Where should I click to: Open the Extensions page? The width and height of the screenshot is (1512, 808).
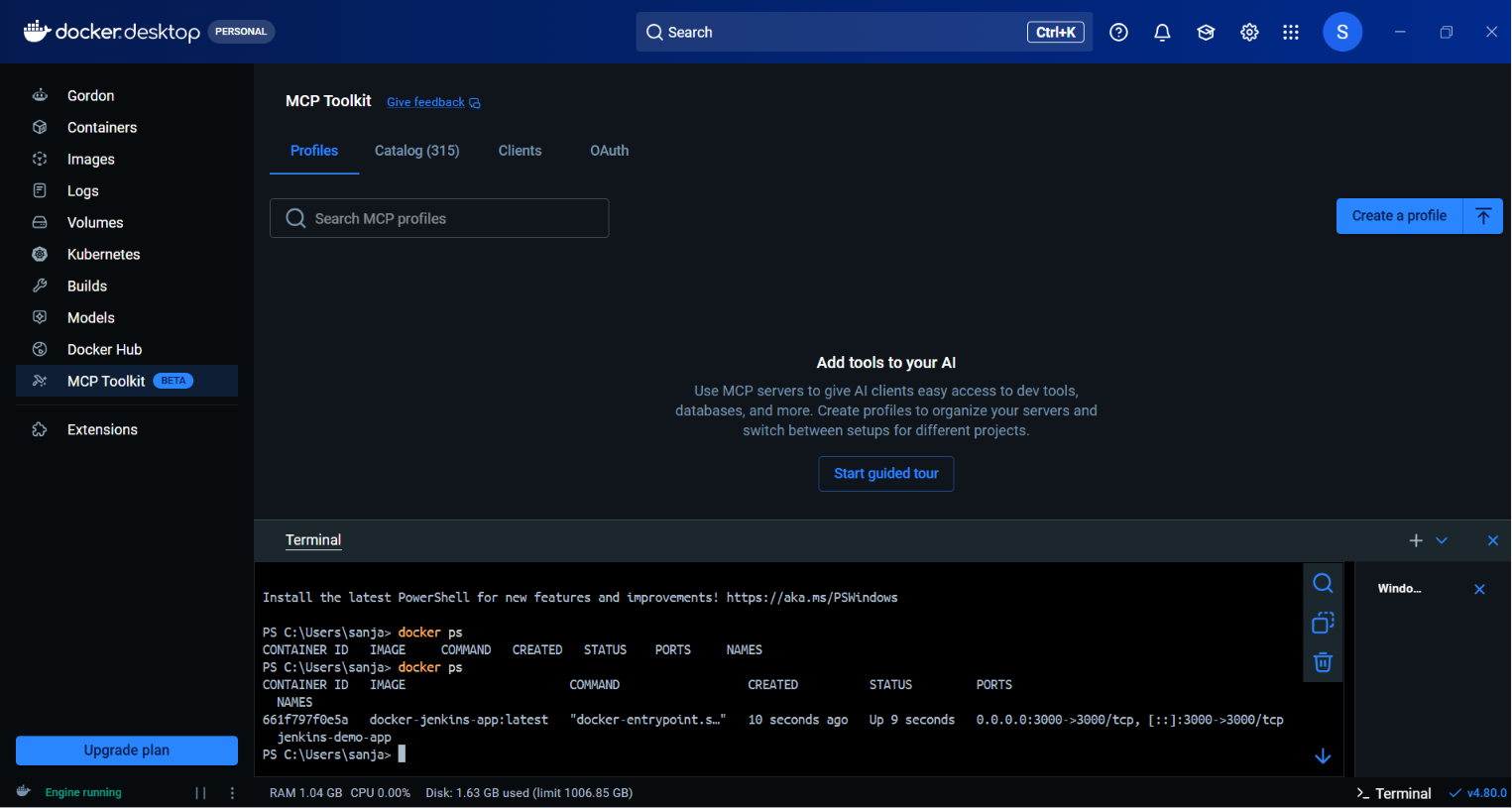coord(127,429)
